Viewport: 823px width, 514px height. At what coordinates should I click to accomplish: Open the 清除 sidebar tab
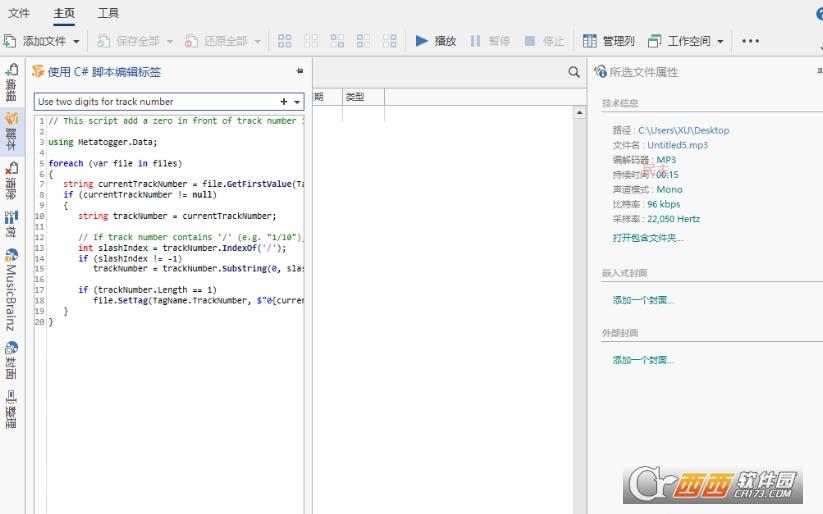point(12,181)
